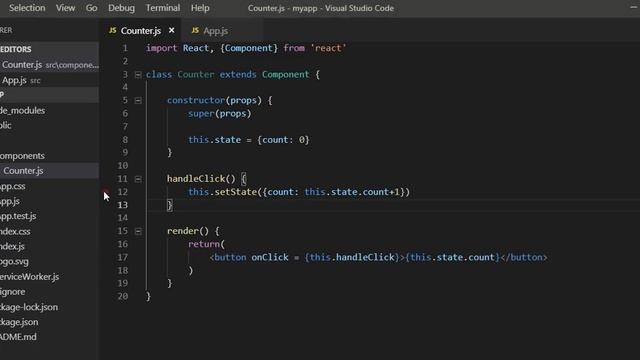Click the JS icon on Counter.js tab
The image size is (640, 360).
(x=113, y=30)
